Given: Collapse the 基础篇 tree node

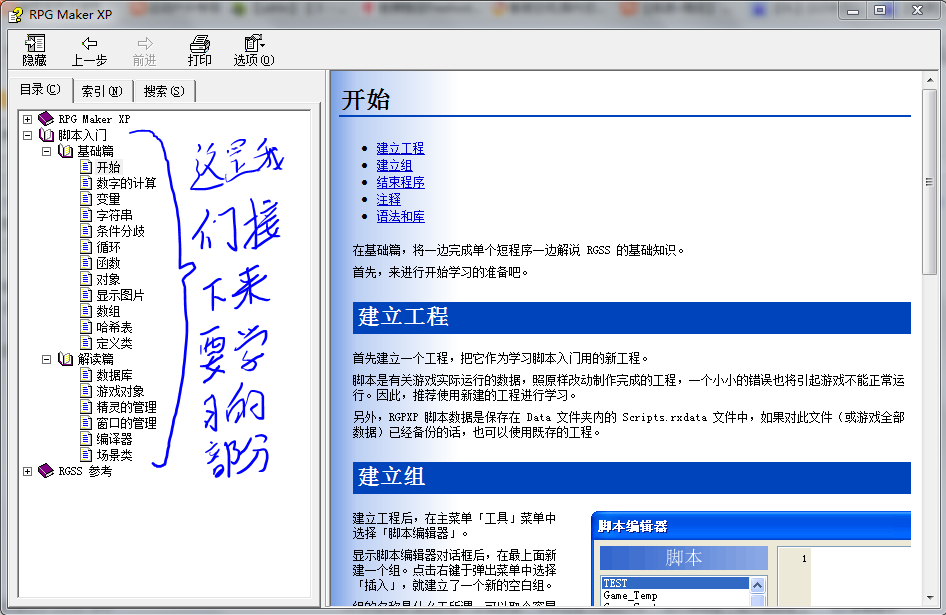Looking at the screenshot, I should (x=46, y=151).
